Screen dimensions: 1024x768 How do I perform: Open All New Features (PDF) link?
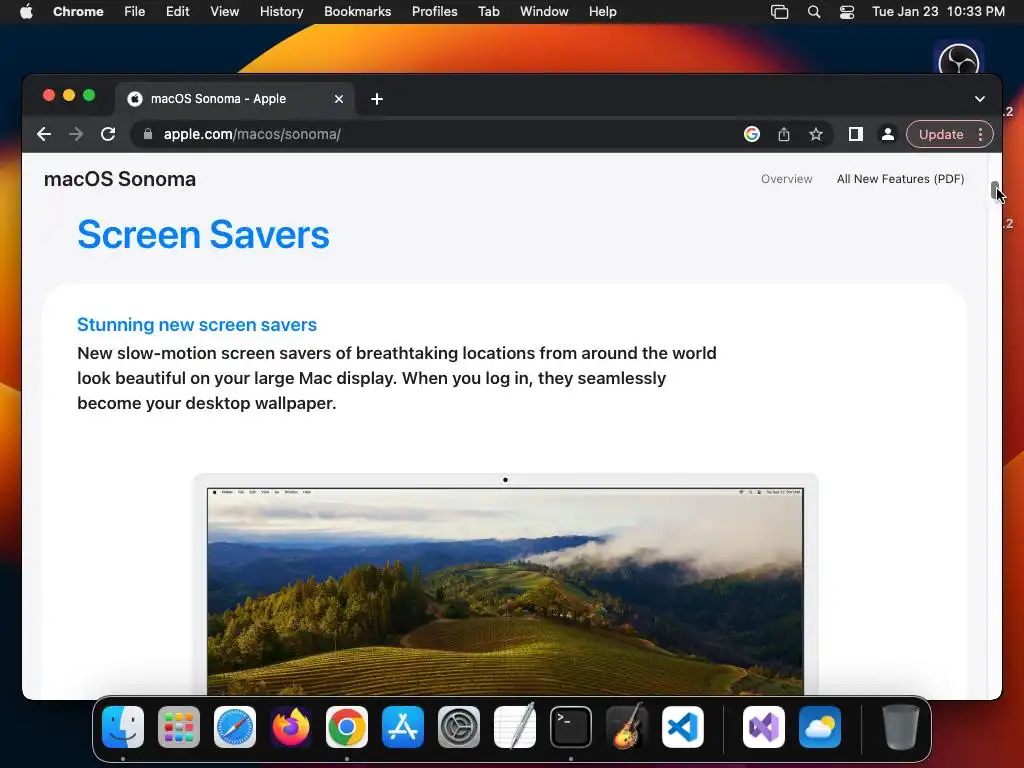coord(901,179)
